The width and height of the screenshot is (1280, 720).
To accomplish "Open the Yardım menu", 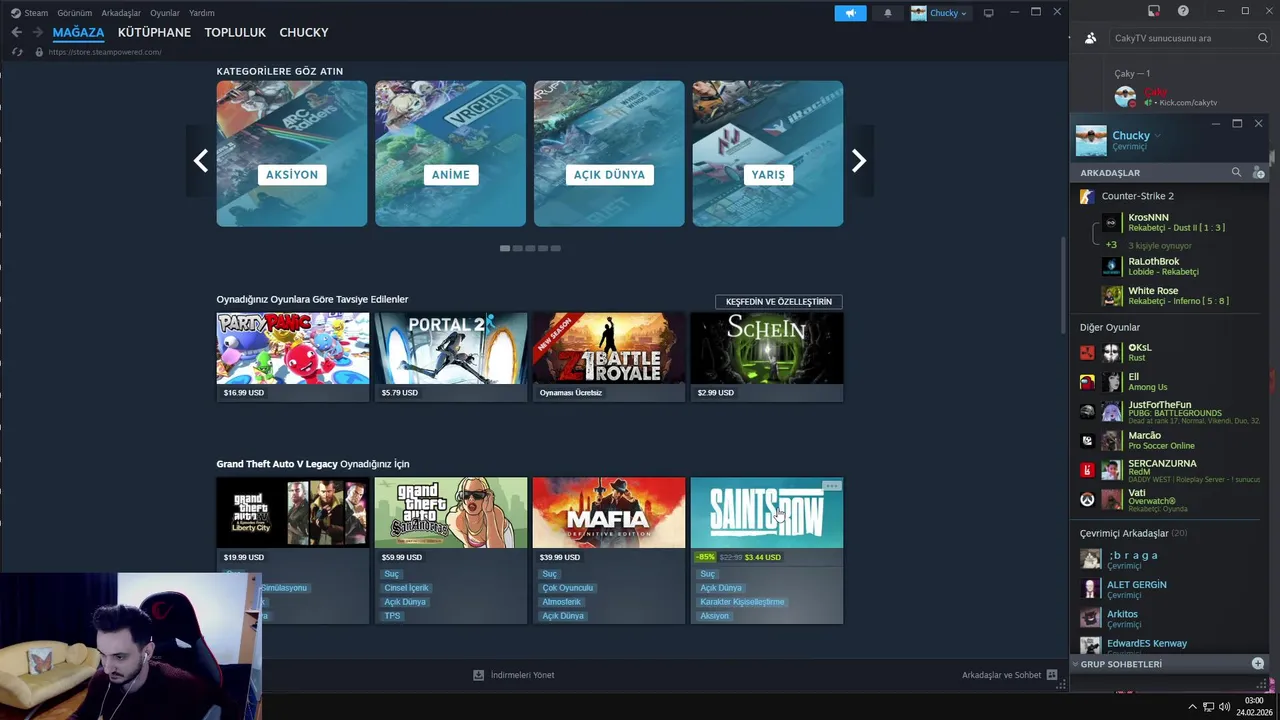I will pos(202,13).
